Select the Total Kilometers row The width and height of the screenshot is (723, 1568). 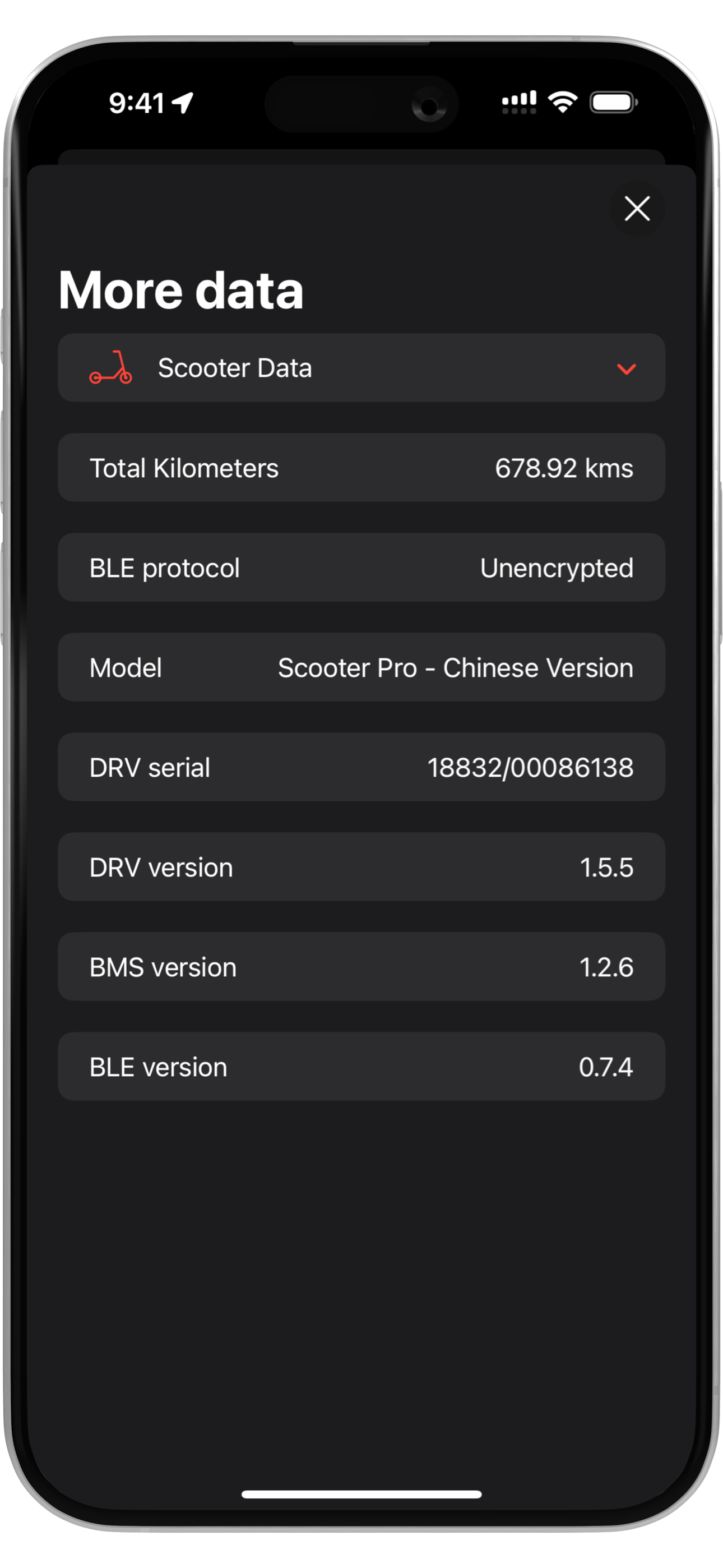pos(361,468)
